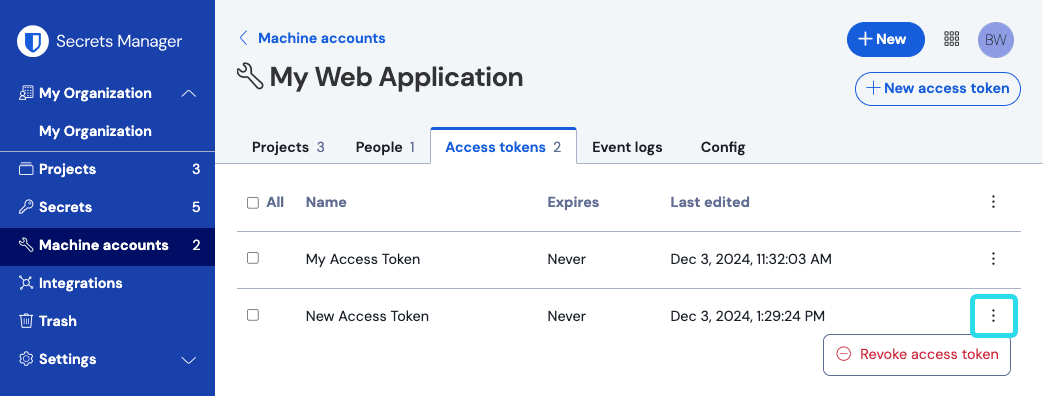This screenshot has width=1043, height=396.
Task: Click the three-dot menu for New Access Token
Action: click(993, 315)
